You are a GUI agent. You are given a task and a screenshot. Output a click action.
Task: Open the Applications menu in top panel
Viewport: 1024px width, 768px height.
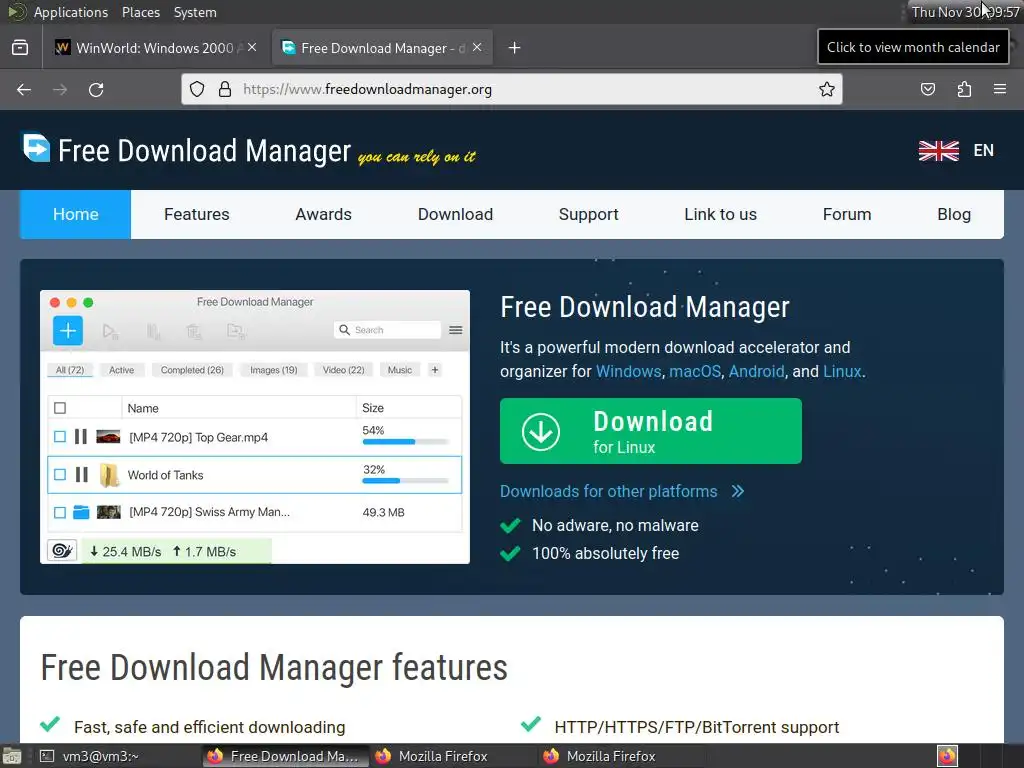pyautogui.click(x=71, y=12)
